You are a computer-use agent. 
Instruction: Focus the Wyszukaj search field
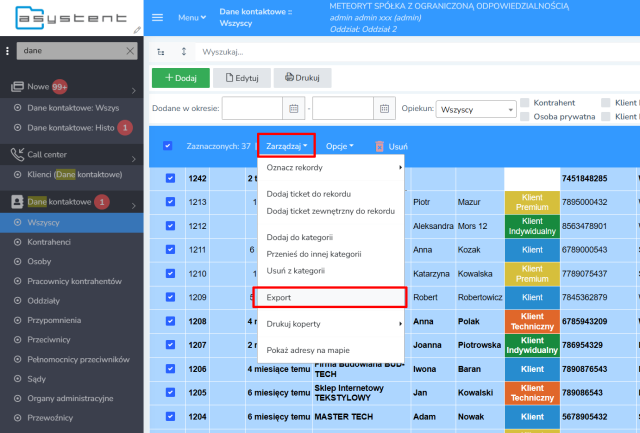click(418, 52)
